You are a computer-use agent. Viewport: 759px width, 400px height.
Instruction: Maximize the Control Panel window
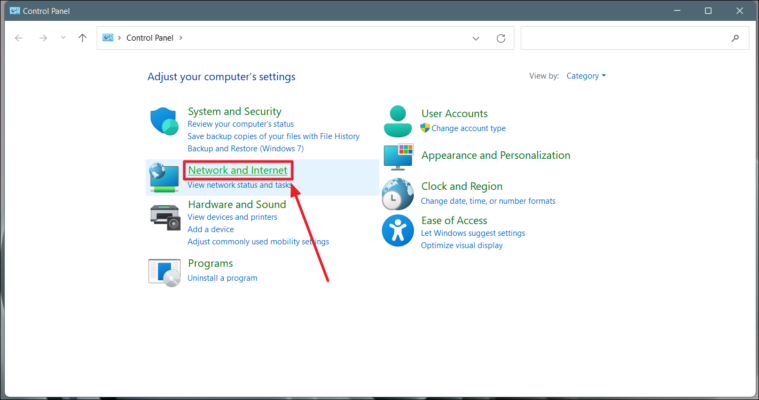pyautogui.click(x=708, y=11)
